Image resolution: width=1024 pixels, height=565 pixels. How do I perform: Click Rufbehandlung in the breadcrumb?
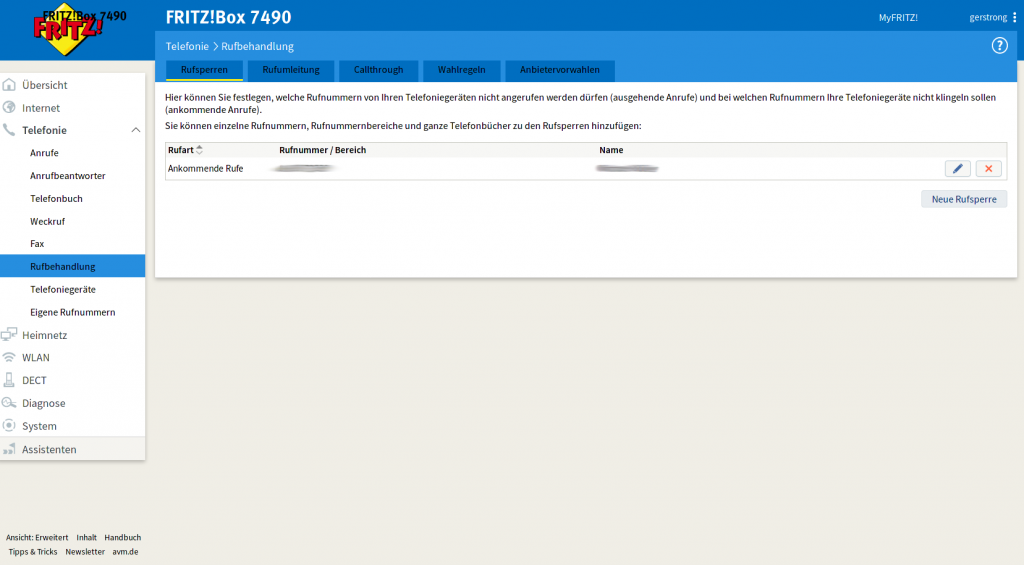coord(257,46)
